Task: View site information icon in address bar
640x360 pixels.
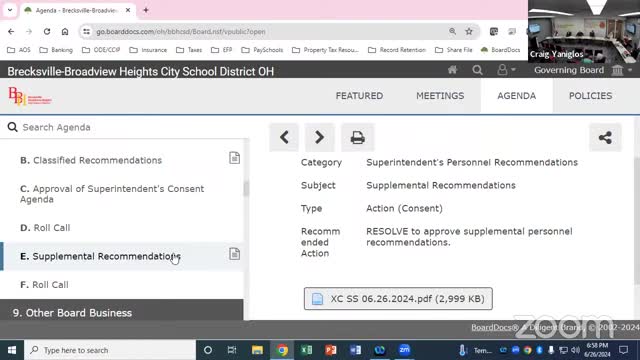Action: click(x=87, y=31)
